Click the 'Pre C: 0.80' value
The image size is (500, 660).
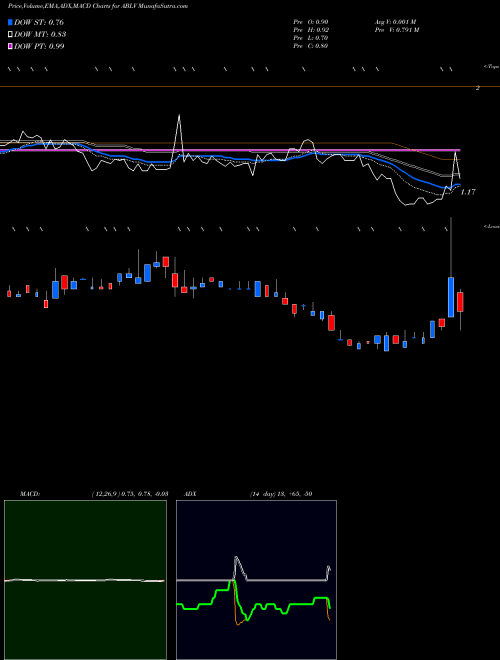coord(311,46)
